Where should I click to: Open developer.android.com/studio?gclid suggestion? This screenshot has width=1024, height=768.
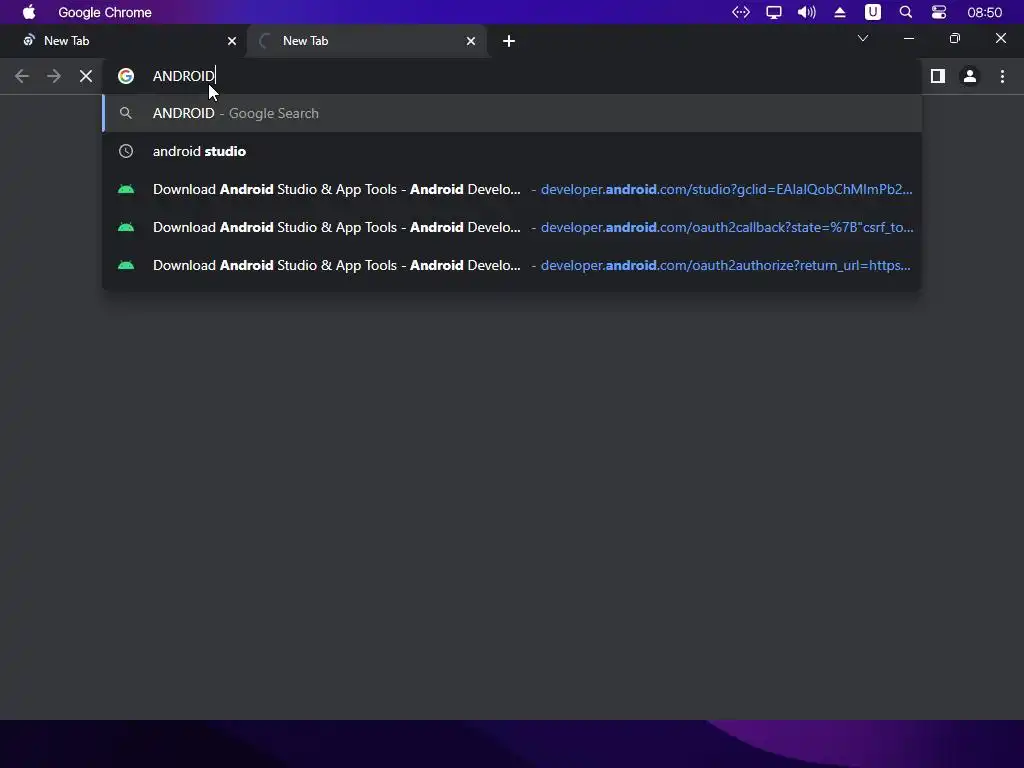click(x=512, y=189)
